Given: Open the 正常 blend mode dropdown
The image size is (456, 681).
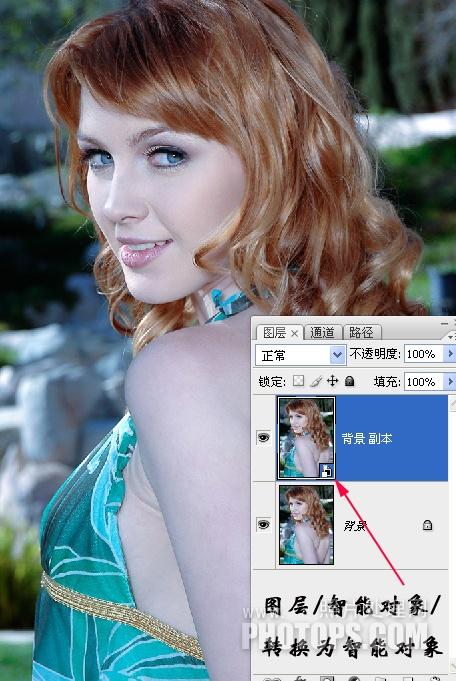Looking at the screenshot, I should (301, 356).
